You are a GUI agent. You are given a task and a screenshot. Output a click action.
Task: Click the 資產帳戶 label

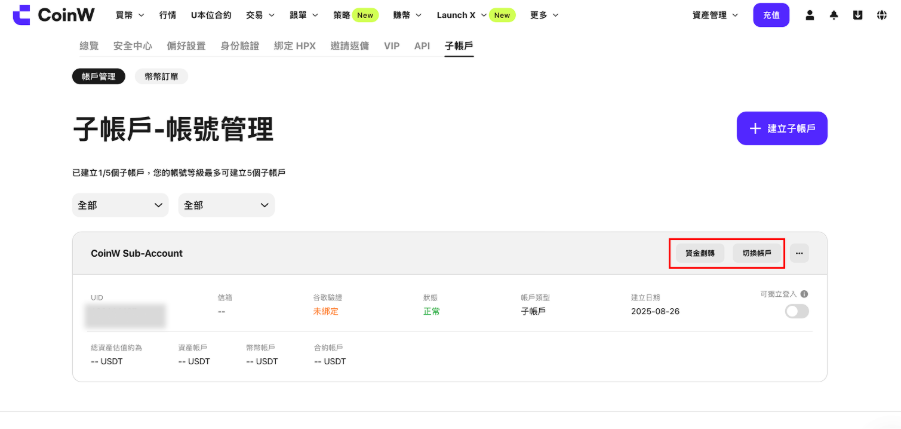click(x=192, y=347)
